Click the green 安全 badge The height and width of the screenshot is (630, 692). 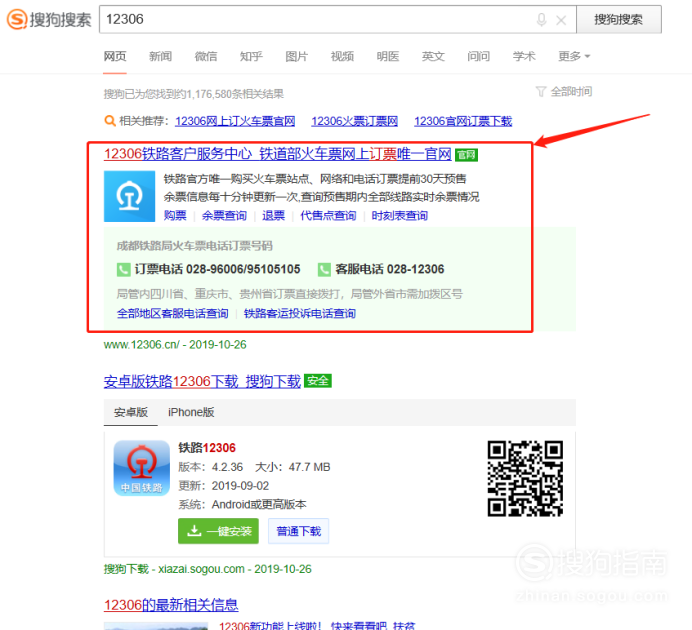tap(318, 381)
